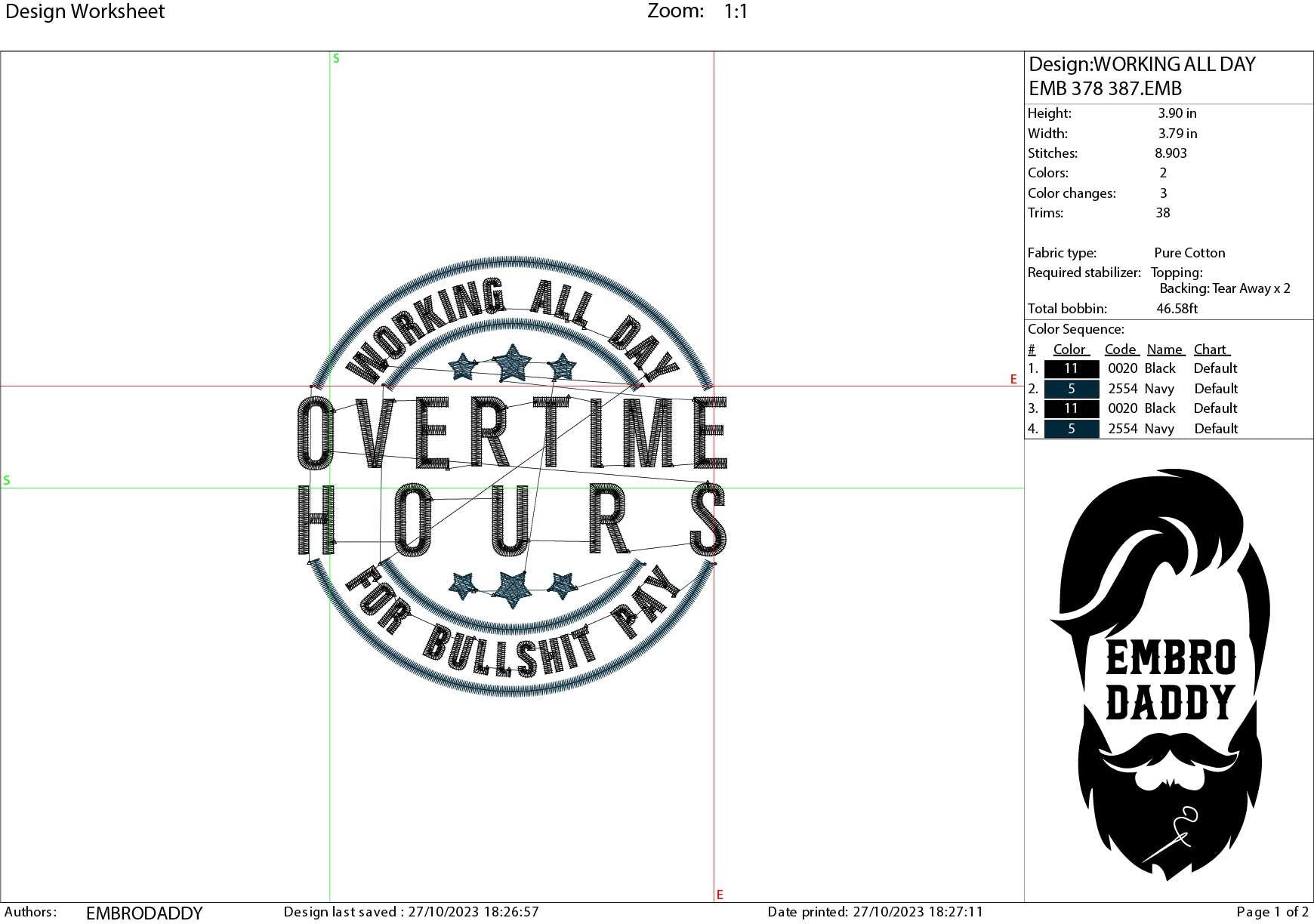This screenshot has height=924, width=1314.
Task: Click code 0020 in sequence row 1
Action: (x=1122, y=368)
